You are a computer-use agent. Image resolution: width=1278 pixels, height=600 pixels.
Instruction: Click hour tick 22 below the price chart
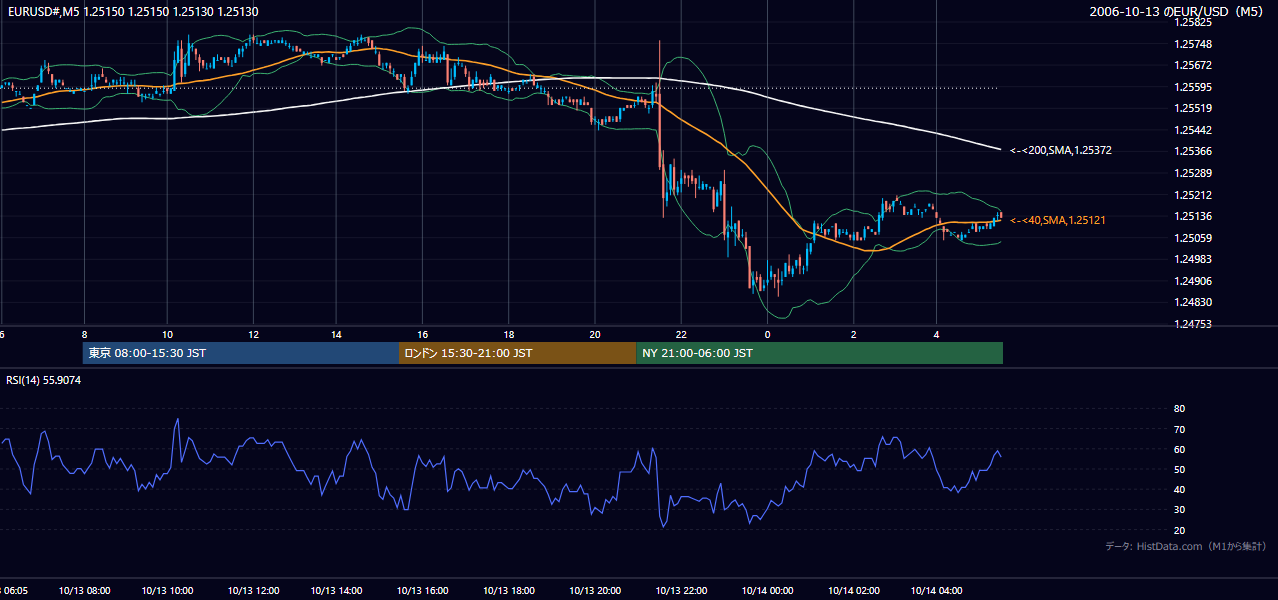tap(681, 334)
